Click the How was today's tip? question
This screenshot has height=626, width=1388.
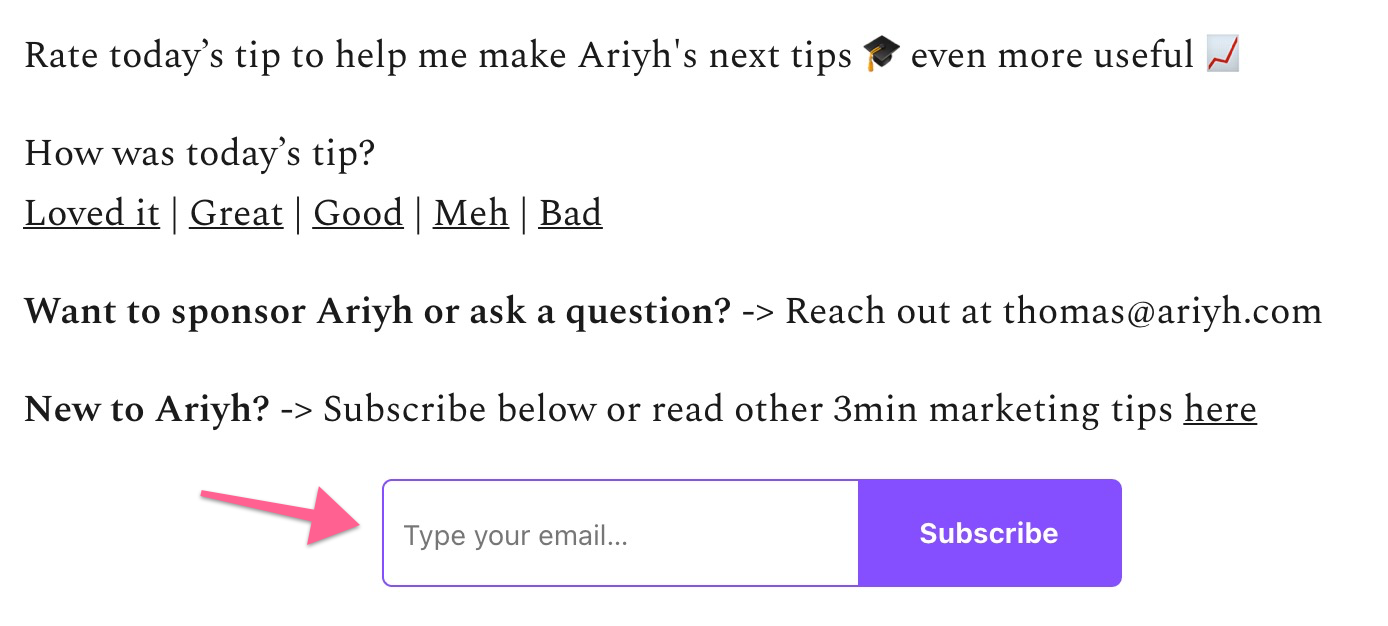pyautogui.click(x=199, y=154)
